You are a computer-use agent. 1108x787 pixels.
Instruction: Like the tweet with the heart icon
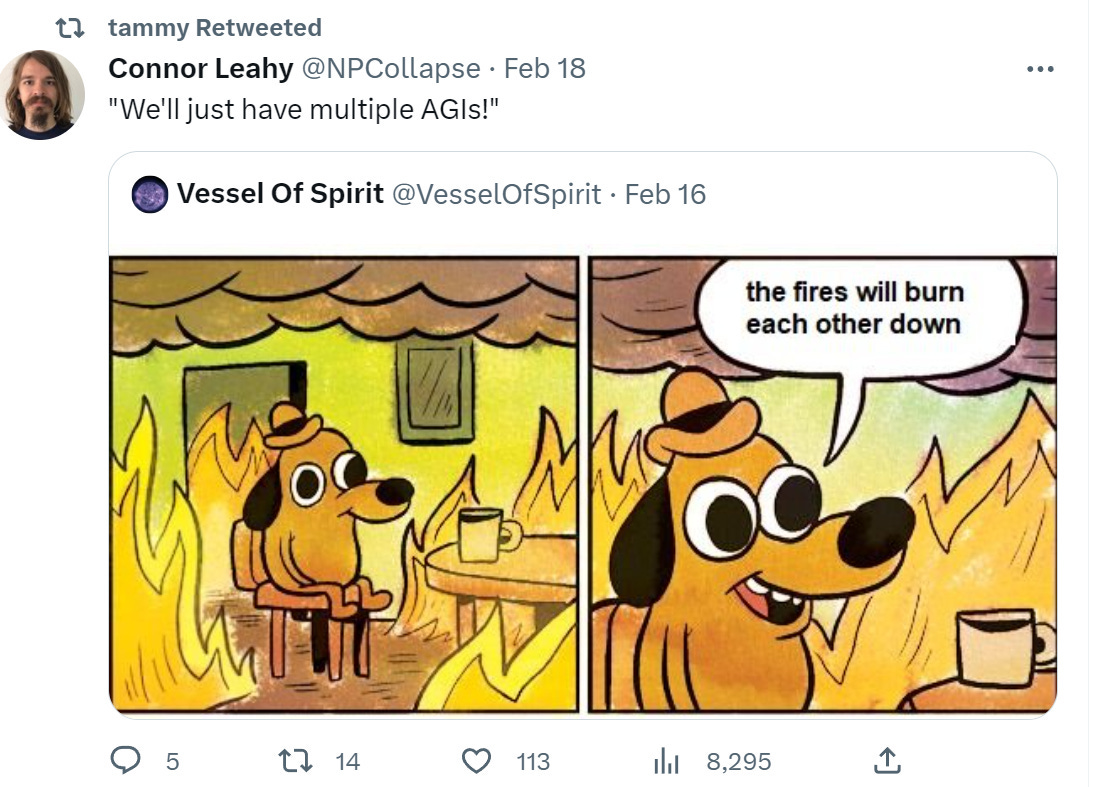[x=476, y=761]
